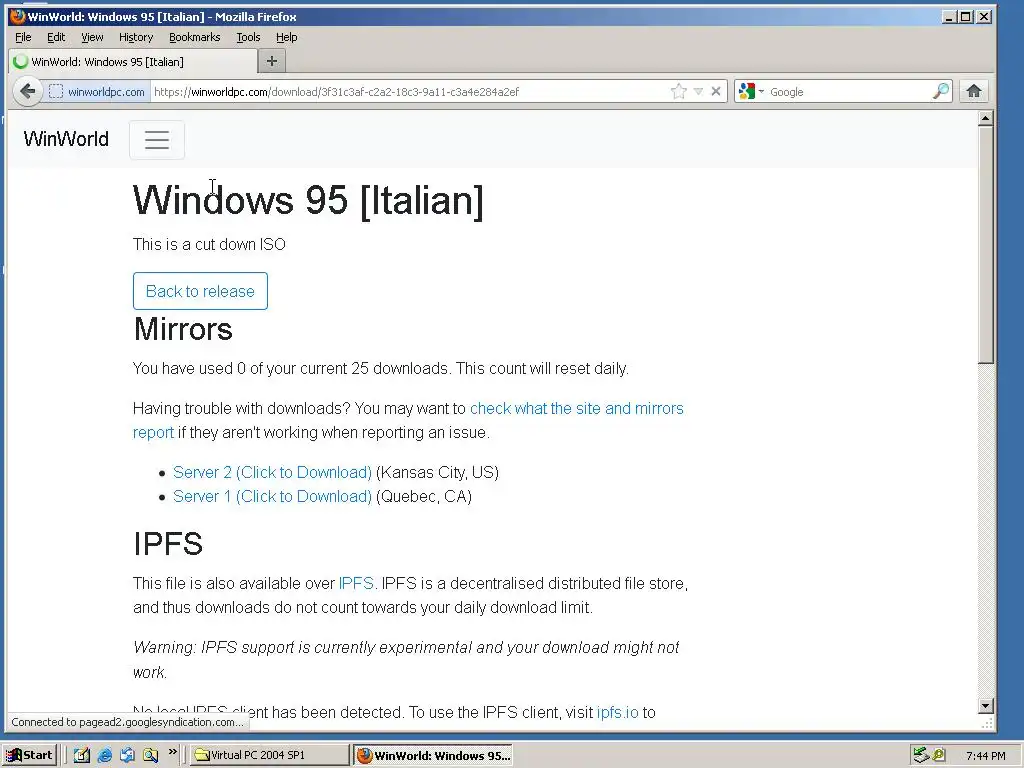This screenshot has height=768, width=1024.
Task: Click the status bar 'Connected to pagead2' text
Action: click(x=127, y=722)
